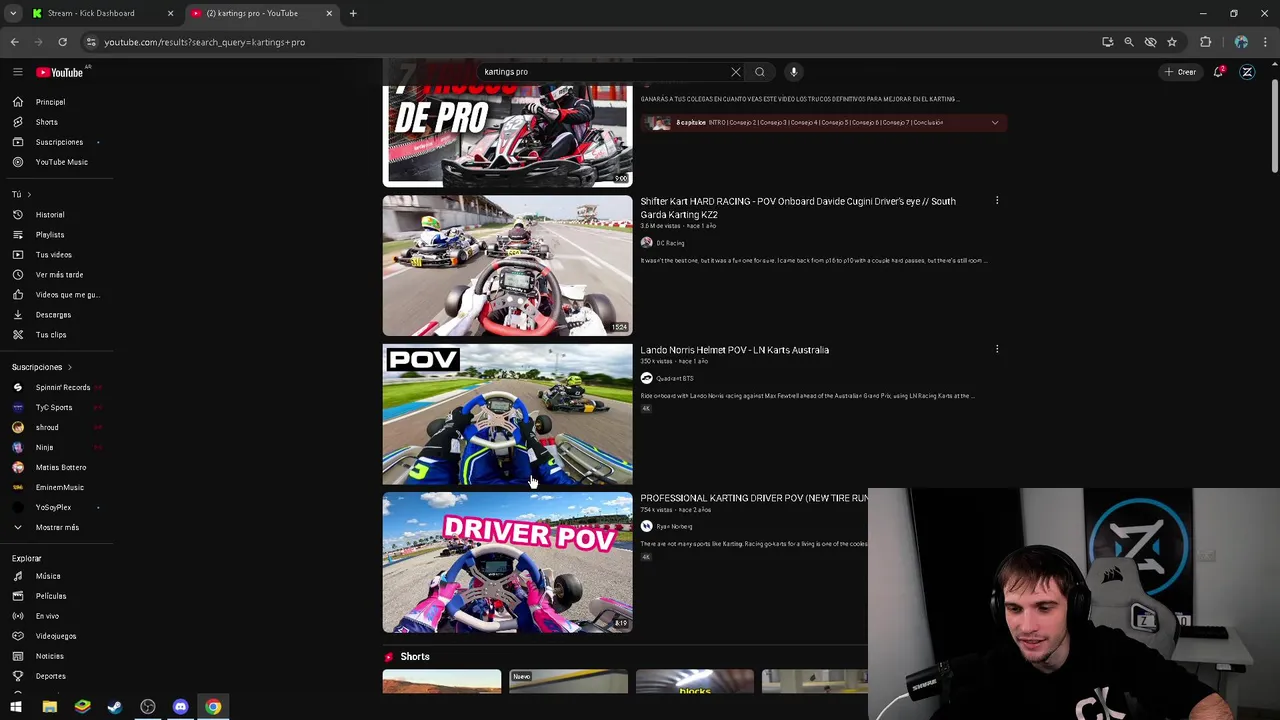Open the YouTube notifications bell

[x=1218, y=72]
